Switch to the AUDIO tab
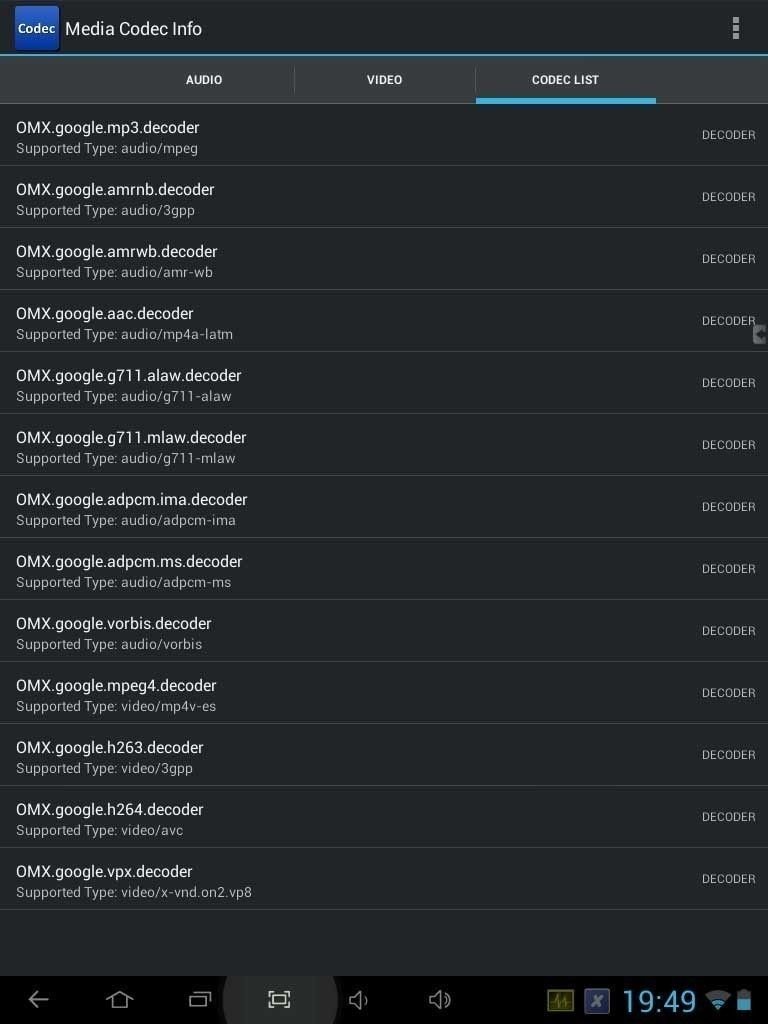 coord(204,80)
